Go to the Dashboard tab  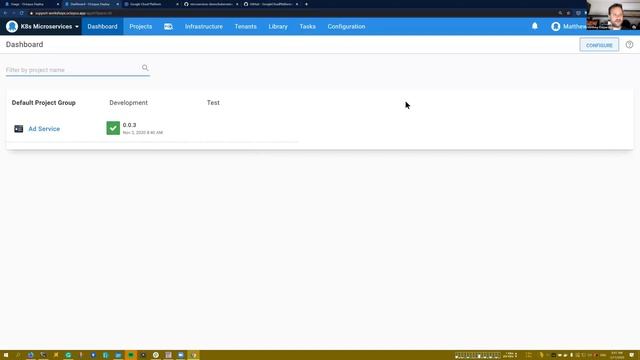click(x=102, y=27)
